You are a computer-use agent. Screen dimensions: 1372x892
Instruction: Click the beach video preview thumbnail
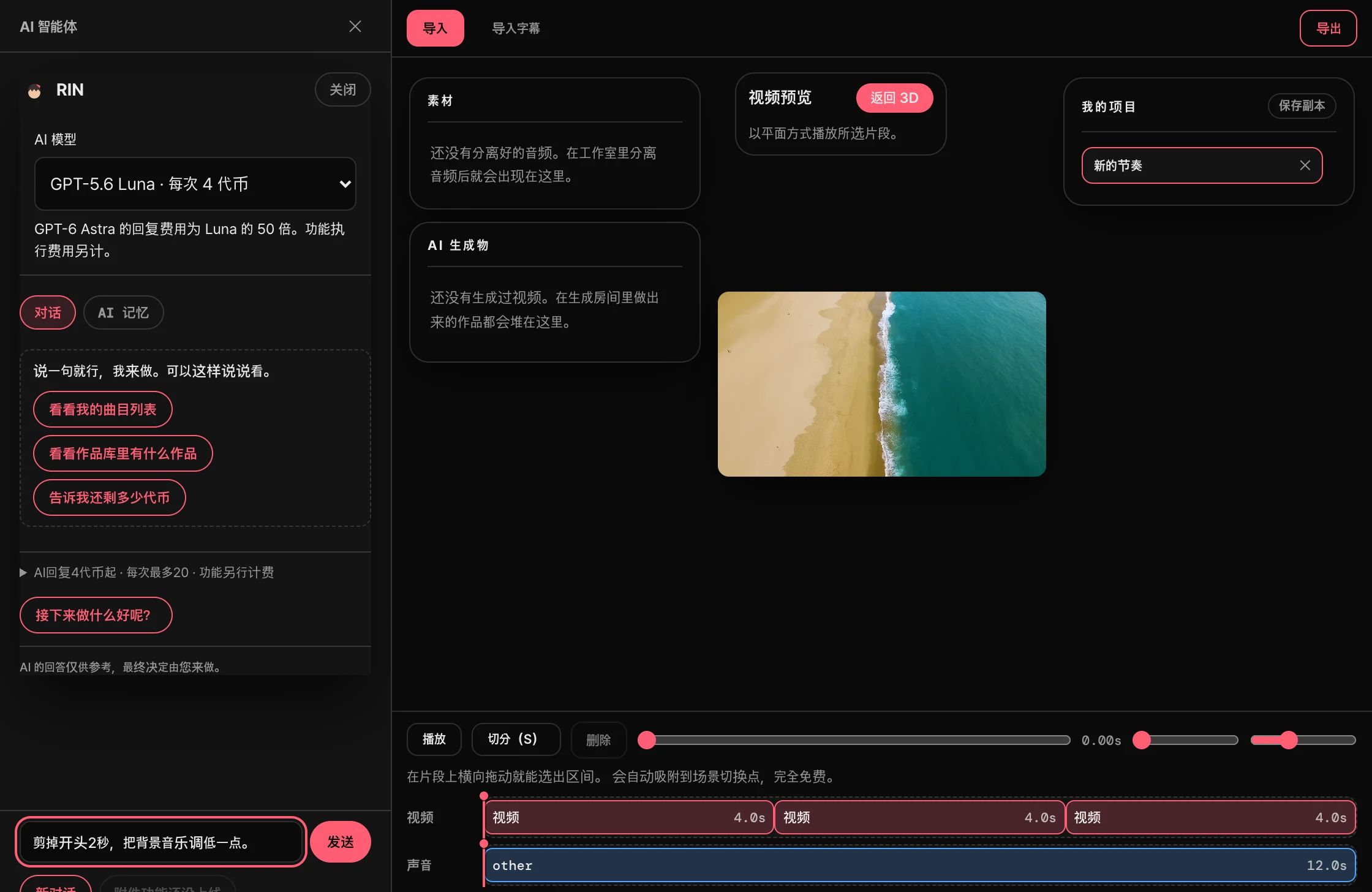click(x=882, y=384)
